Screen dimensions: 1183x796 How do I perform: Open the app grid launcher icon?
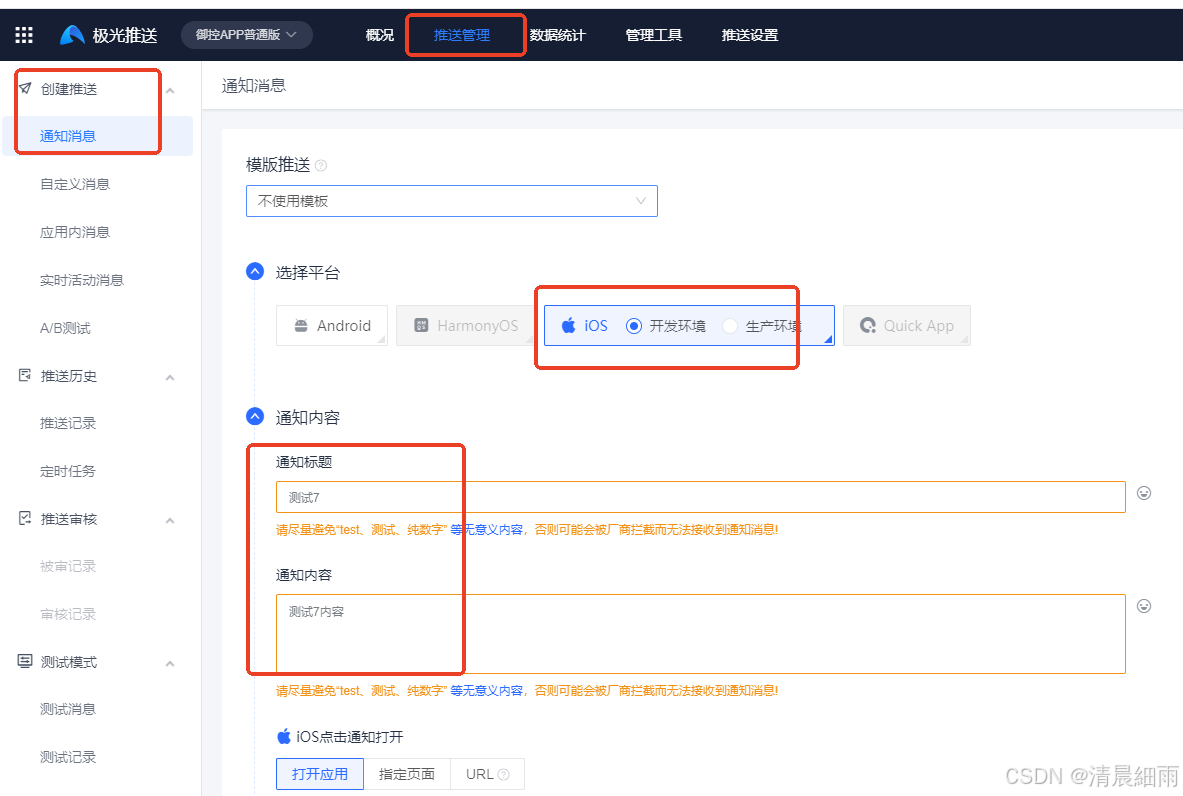[24, 35]
